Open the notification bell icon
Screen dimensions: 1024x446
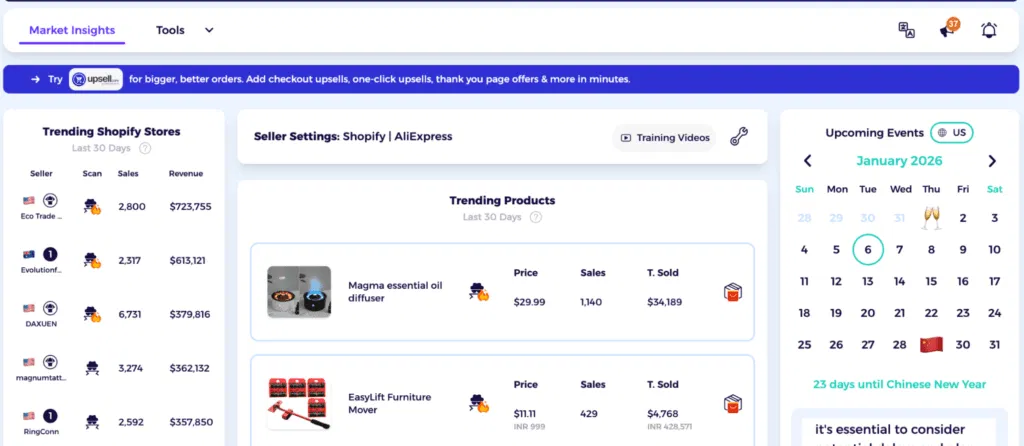(x=989, y=30)
